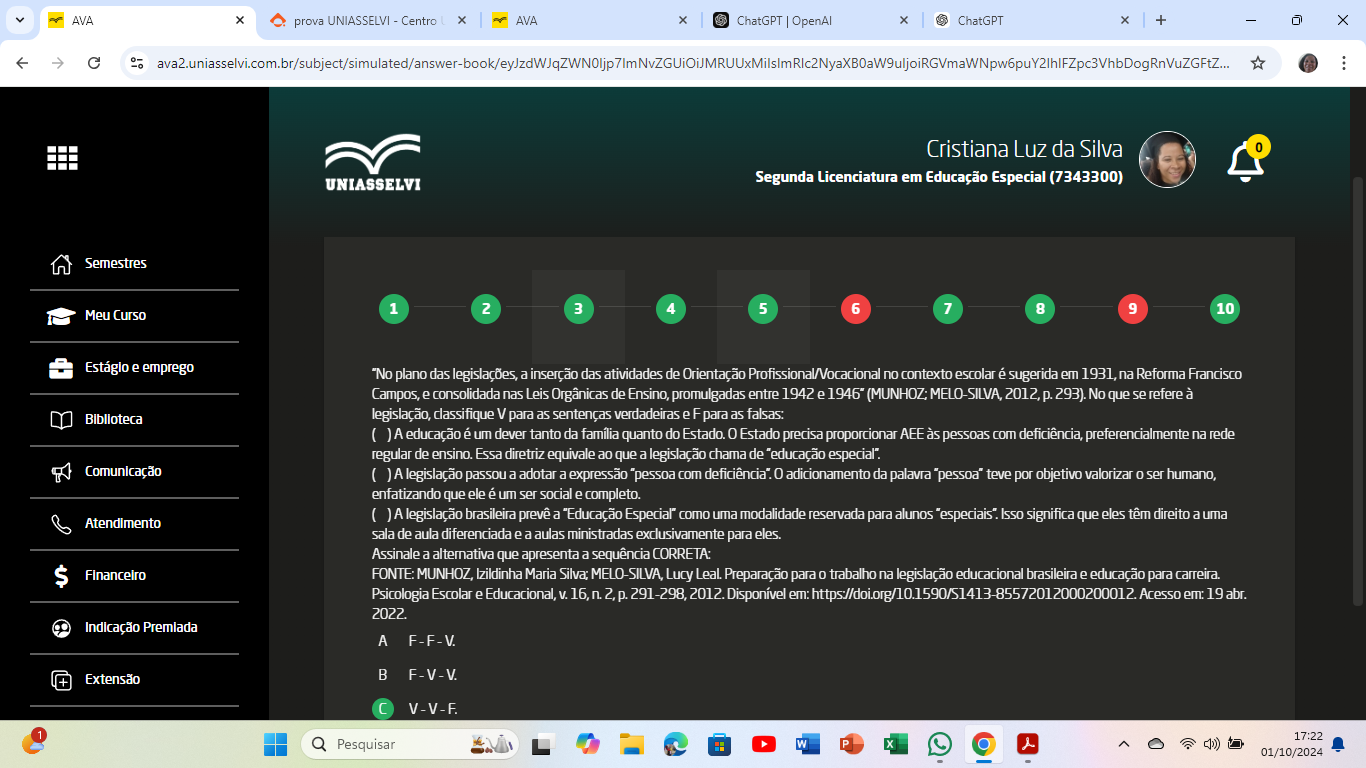Go to question 6 in navigator

(x=855, y=309)
